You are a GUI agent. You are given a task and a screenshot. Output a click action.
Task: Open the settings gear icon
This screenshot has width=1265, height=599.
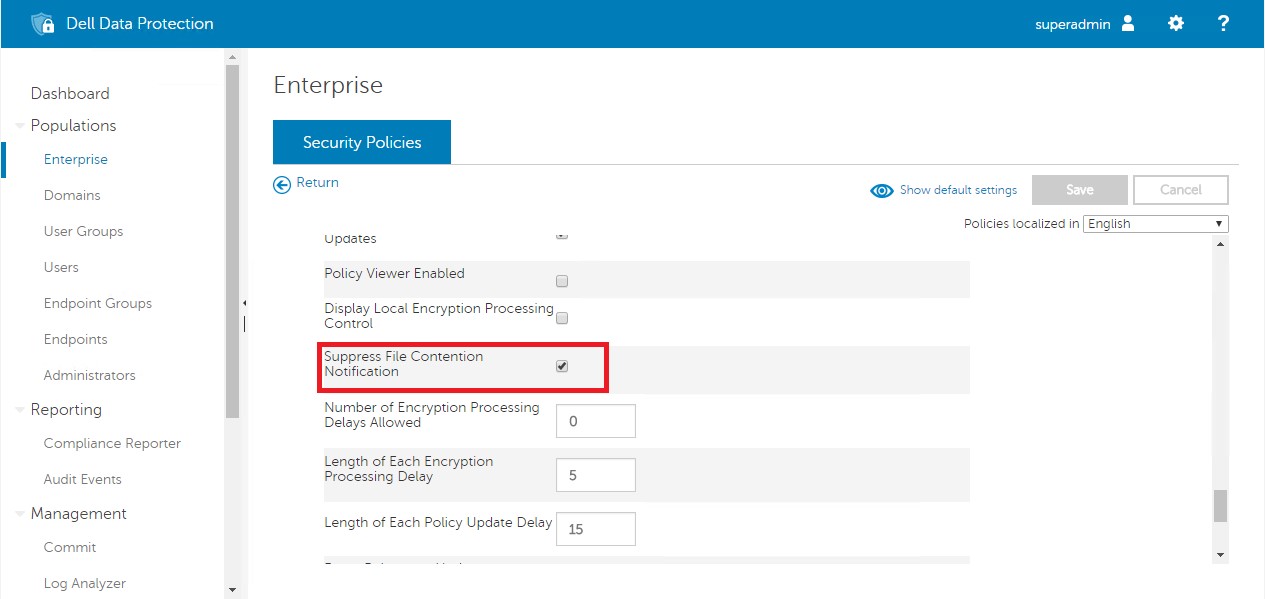coord(1175,22)
